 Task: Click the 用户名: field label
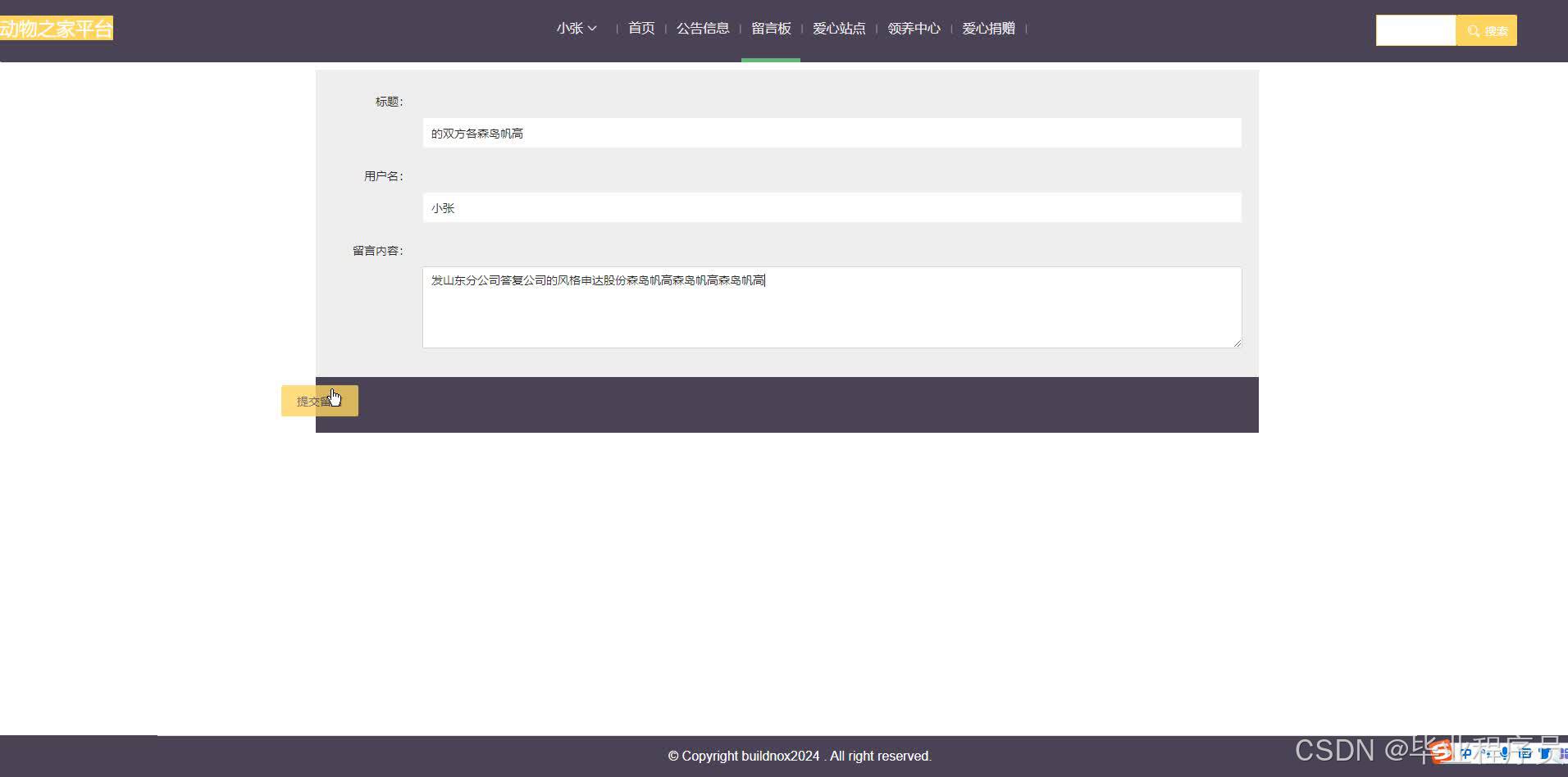[x=383, y=176]
